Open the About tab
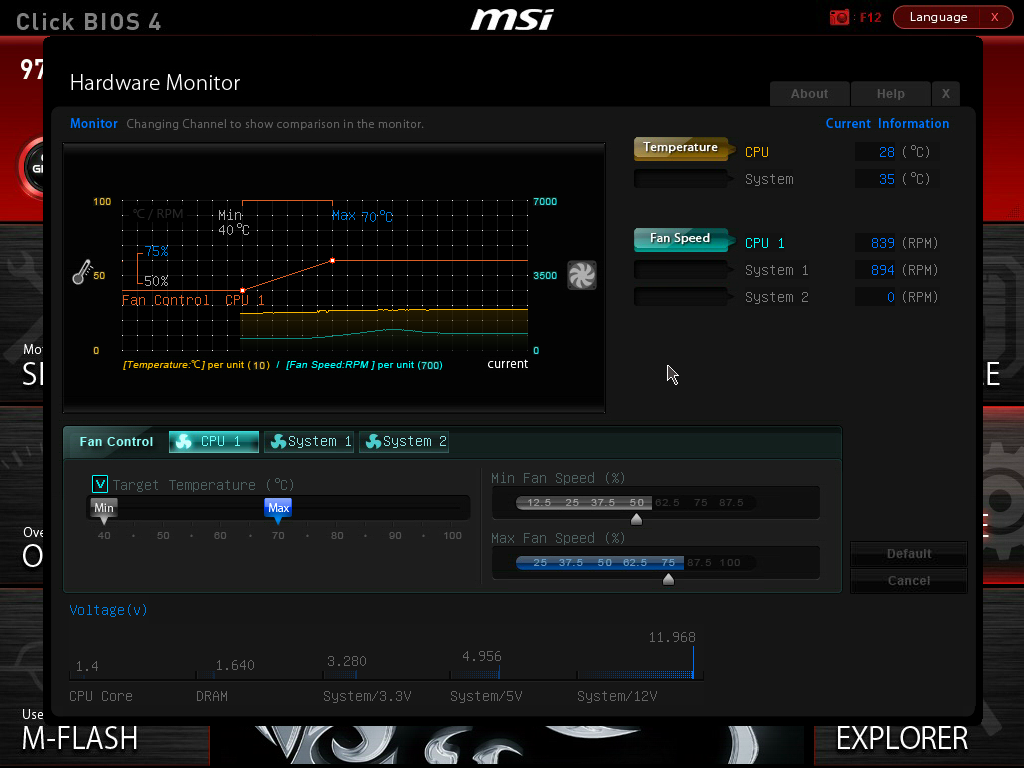The height and width of the screenshot is (768, 1024). click(809, 93)
